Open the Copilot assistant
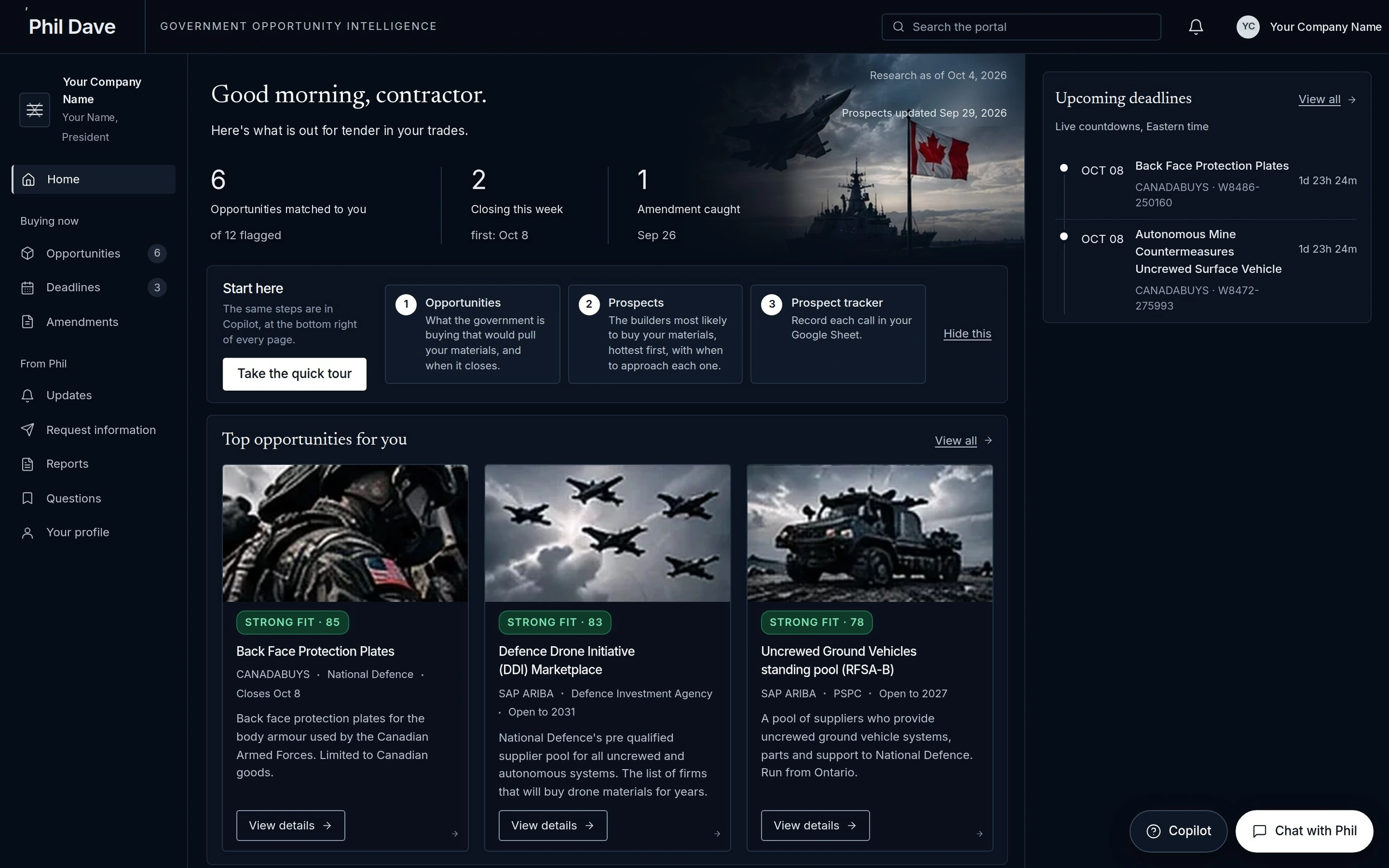 coord(1178,831)
